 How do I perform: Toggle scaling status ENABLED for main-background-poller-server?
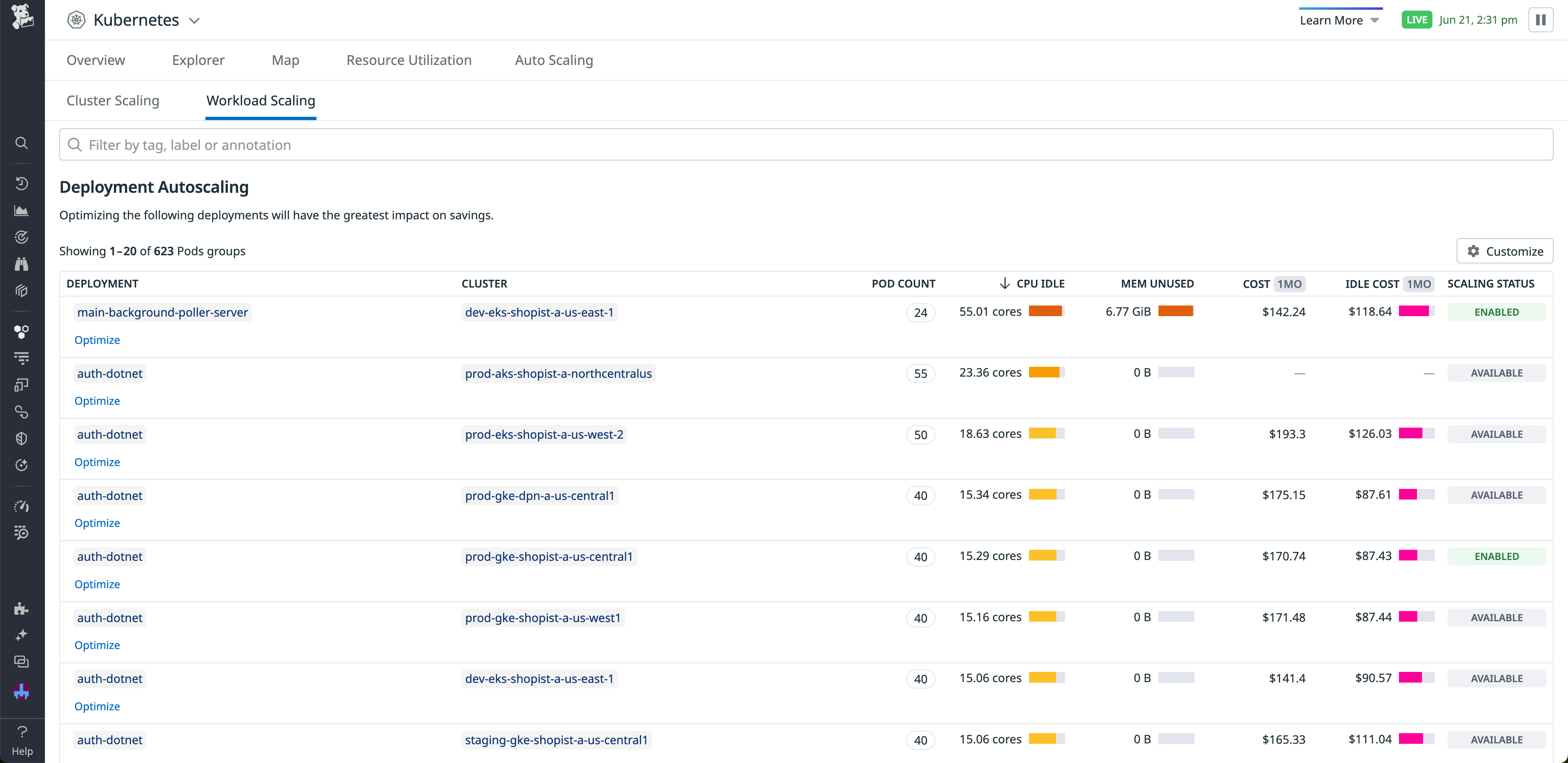coord(1497,312)
